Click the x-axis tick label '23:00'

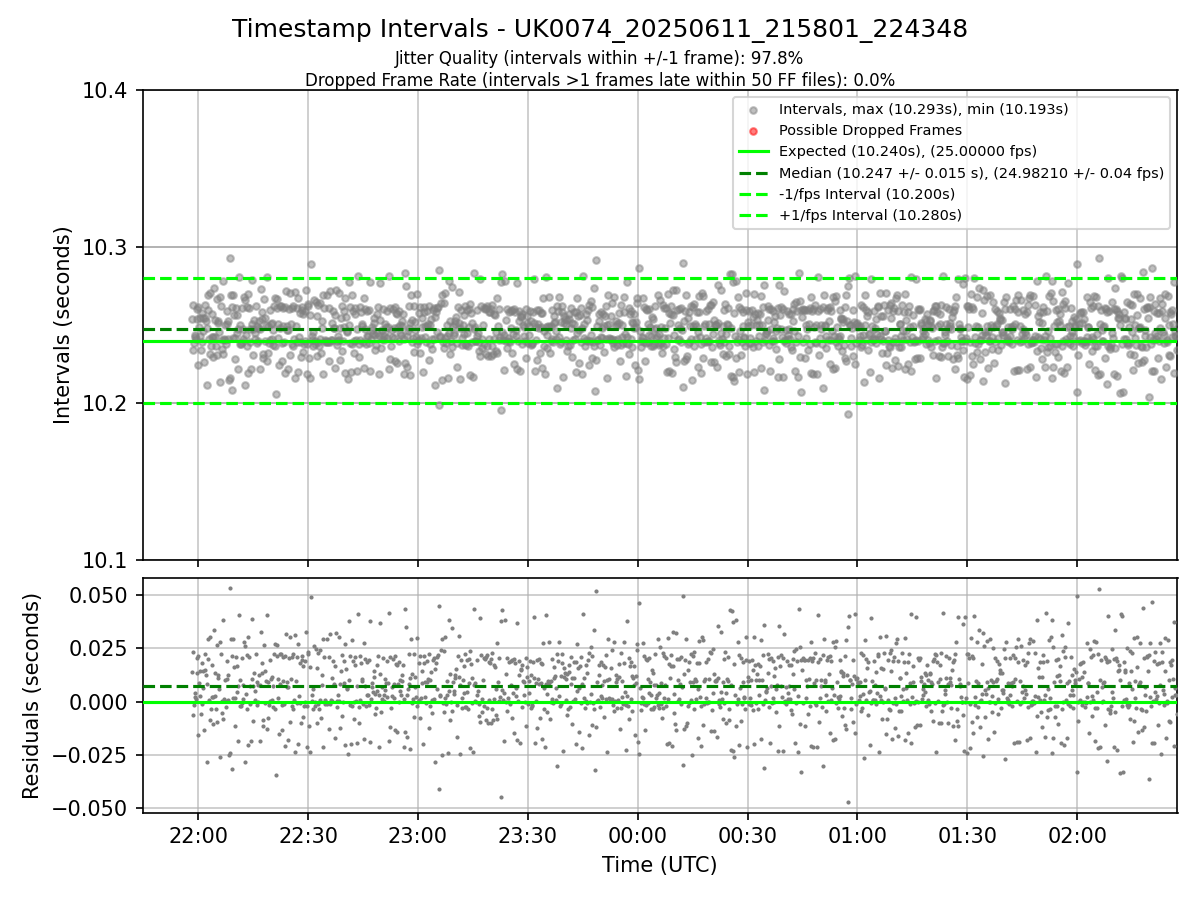tap(418, 834)
